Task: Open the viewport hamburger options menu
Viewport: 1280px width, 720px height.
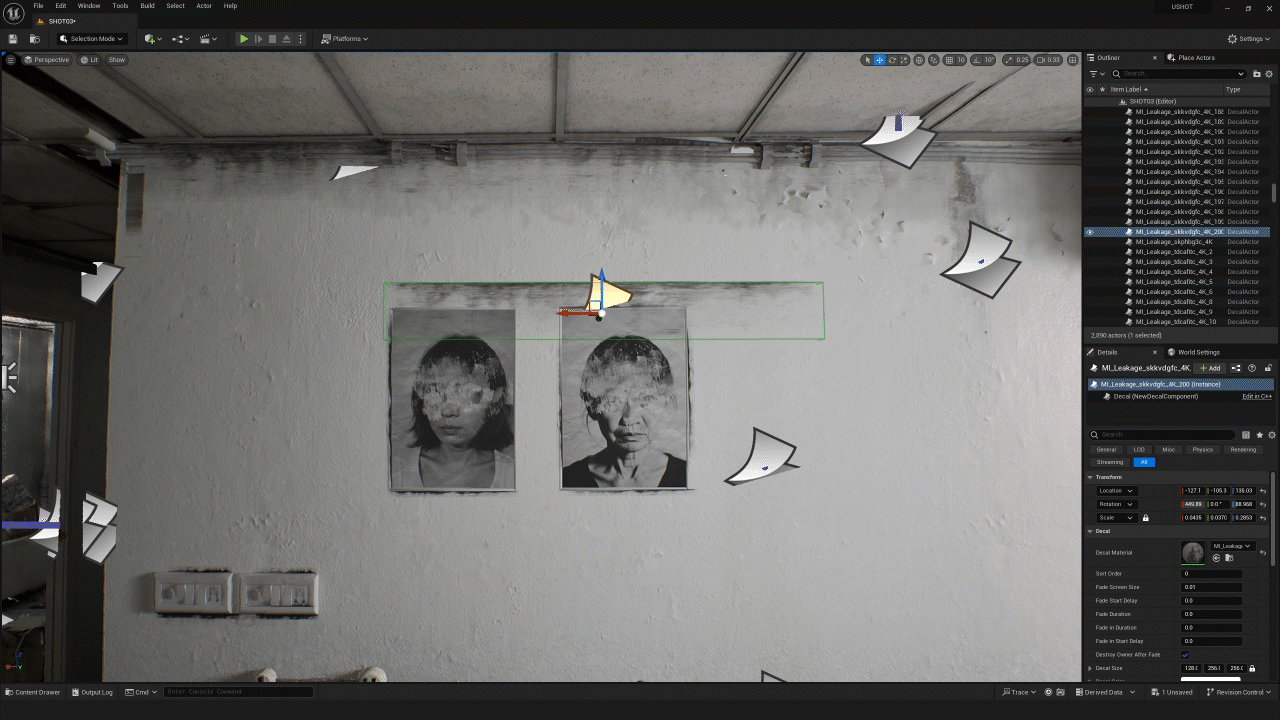Action: [x=11, y=60]
